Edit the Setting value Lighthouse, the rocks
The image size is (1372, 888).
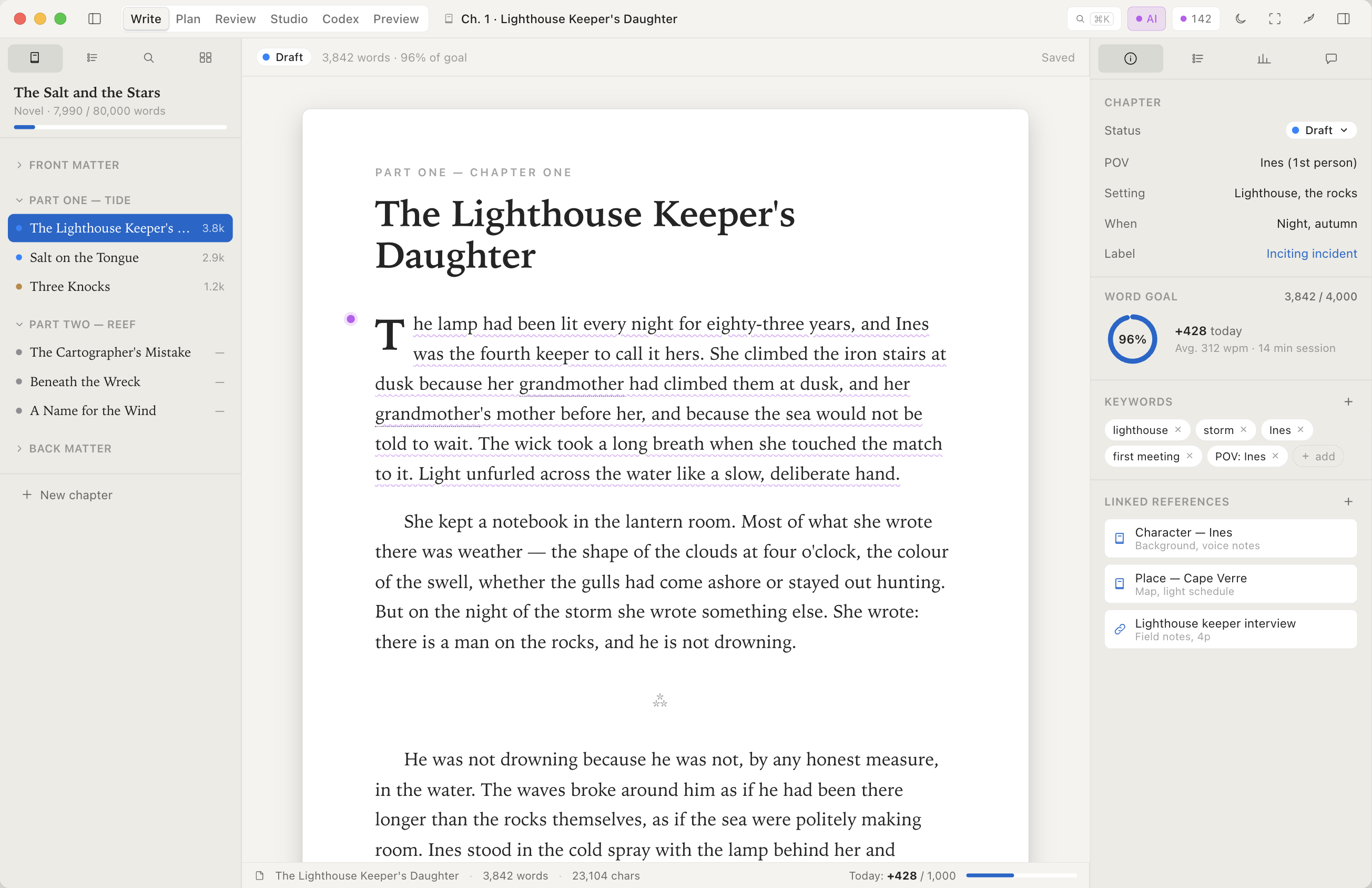(x=1295, y=193)
